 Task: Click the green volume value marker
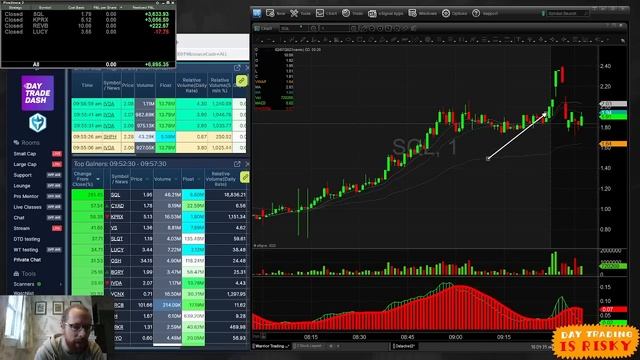click(613, 266)
